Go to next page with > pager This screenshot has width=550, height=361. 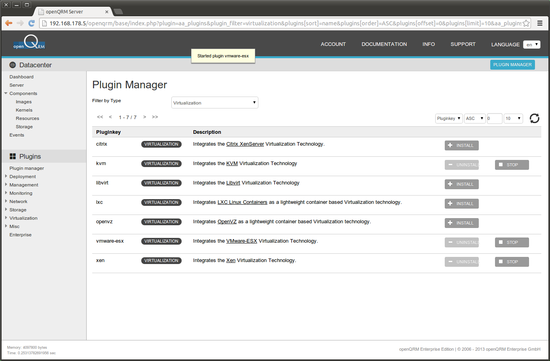coord(145,117)
